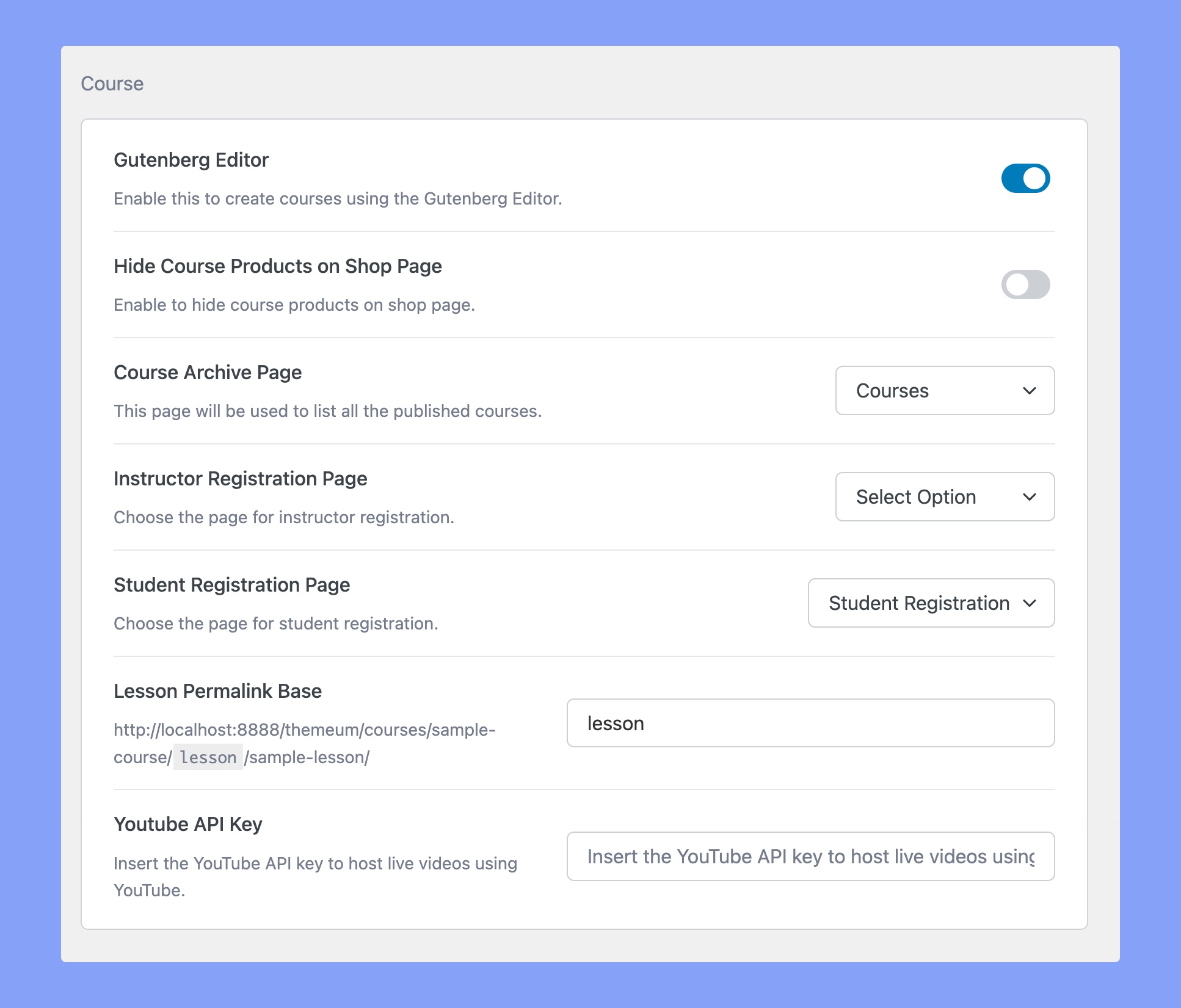Click 'This page will be used to list' description
This screenshot has width=1181, height=1008.
[328, 412]
